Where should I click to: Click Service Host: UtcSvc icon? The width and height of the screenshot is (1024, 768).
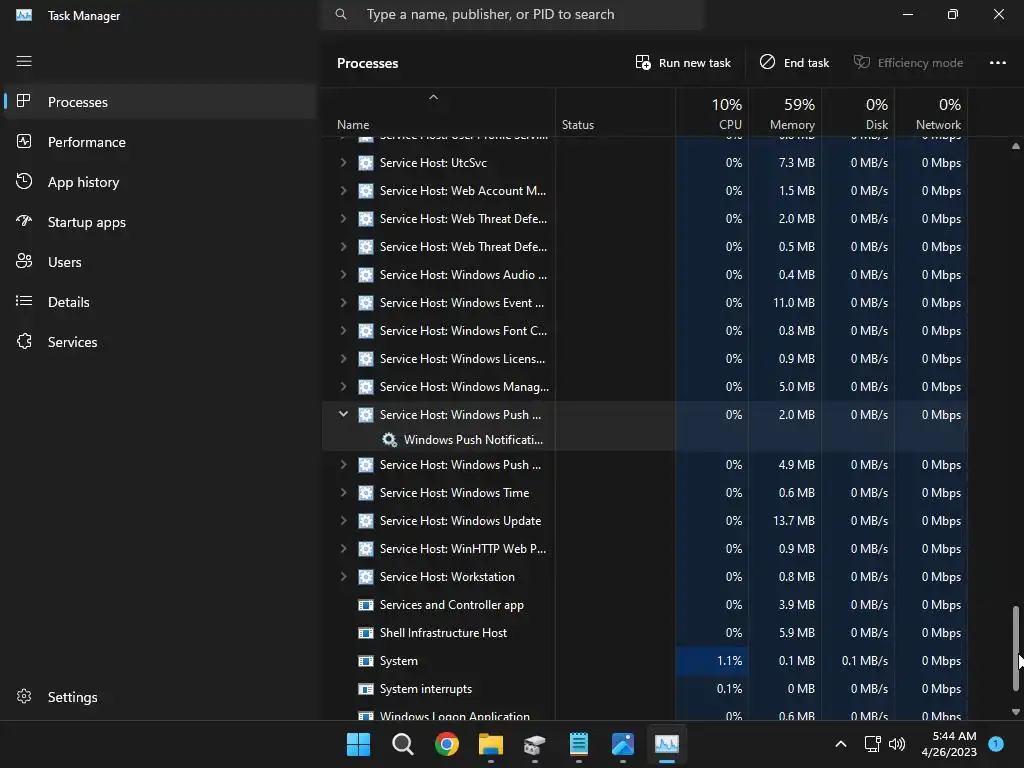pyautogui.click(x=366, y=163)
